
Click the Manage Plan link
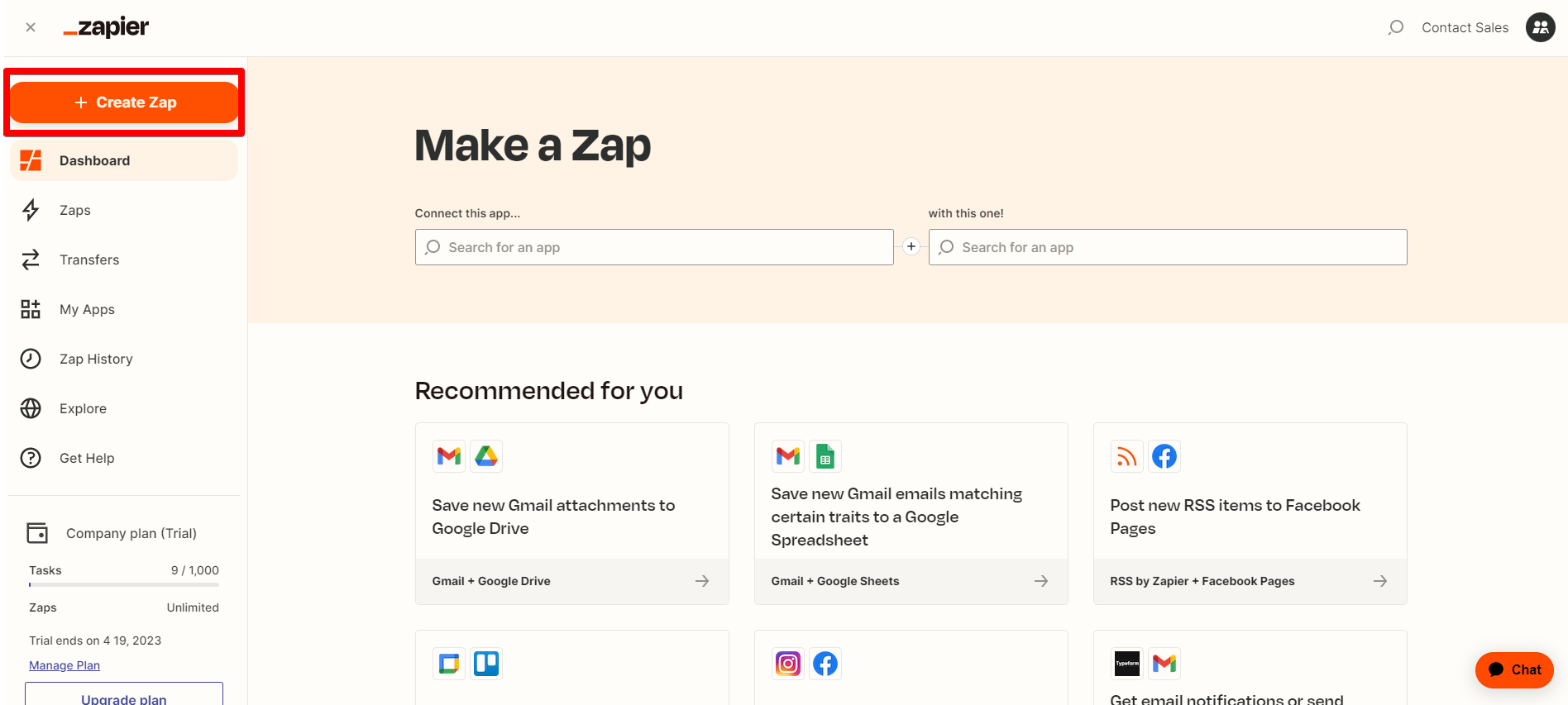coord(64,665)
